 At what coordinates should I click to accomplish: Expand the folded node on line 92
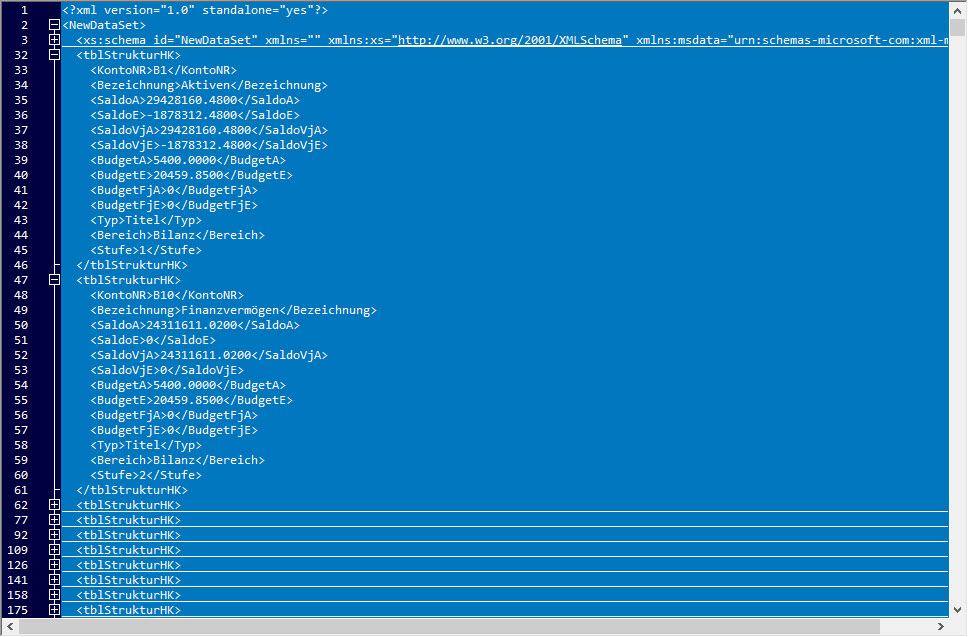click(x=54, y=535)
